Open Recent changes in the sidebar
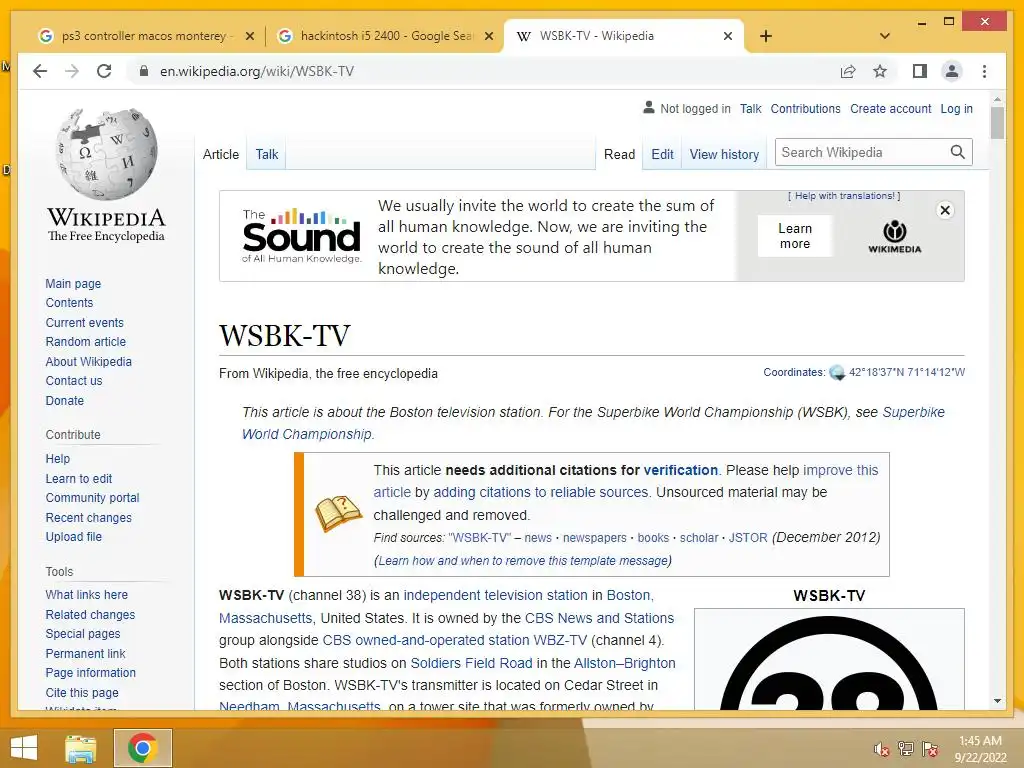The image size is (1024, 768). click(88, 517)
